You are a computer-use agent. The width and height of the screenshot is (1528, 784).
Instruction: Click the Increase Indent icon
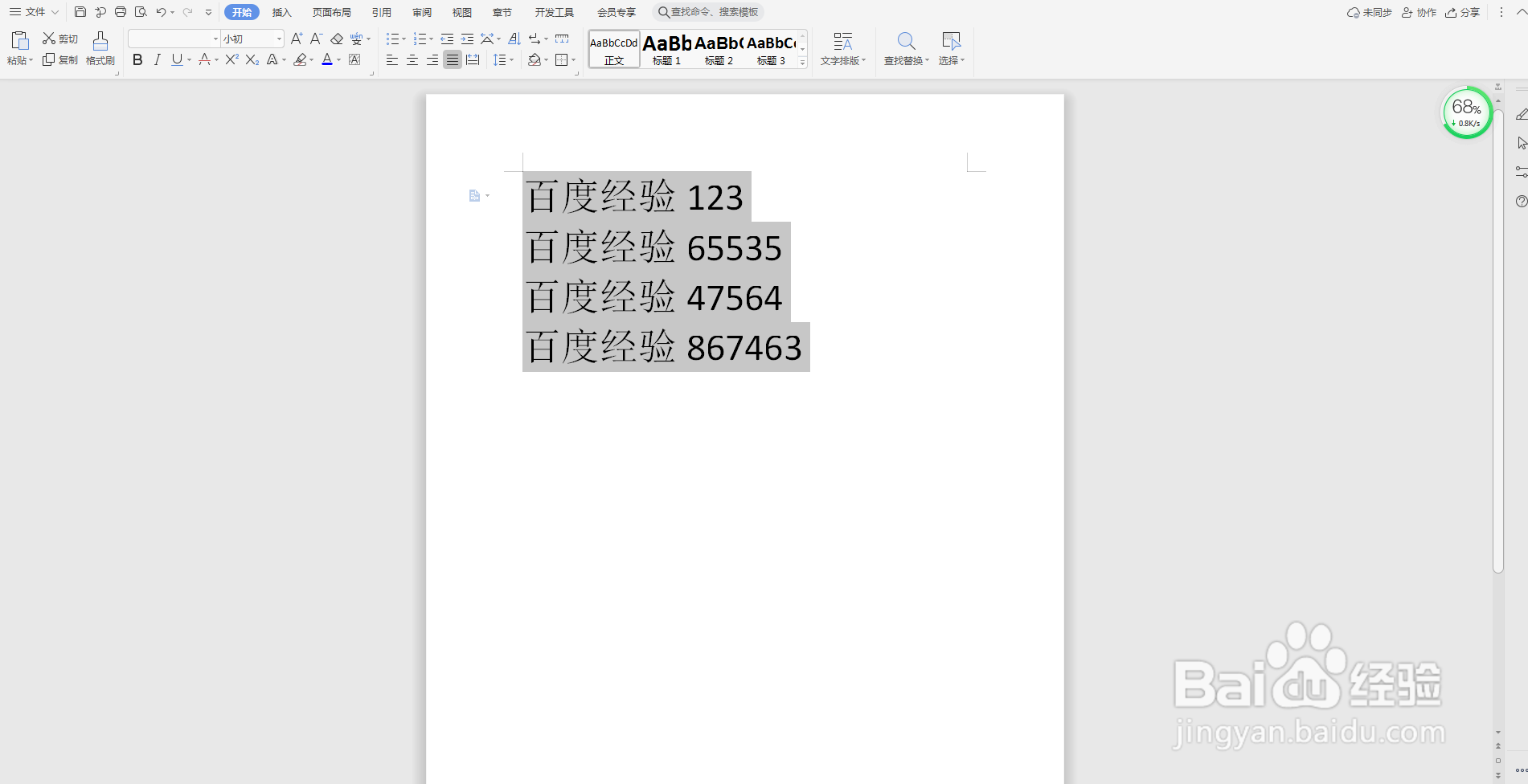tap(467, 39)
